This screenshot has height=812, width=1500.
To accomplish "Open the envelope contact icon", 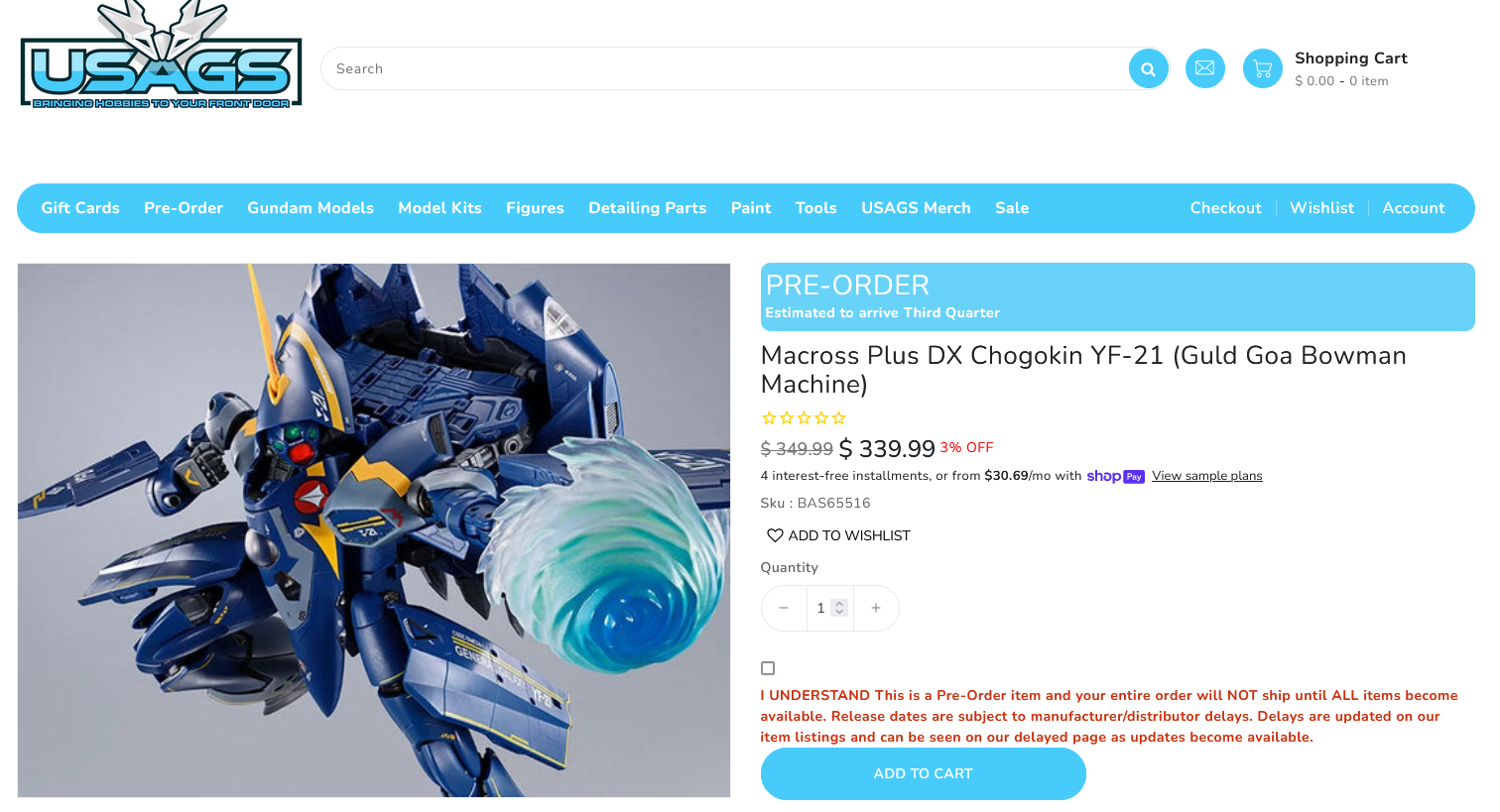I will (x=1204, y=68).
